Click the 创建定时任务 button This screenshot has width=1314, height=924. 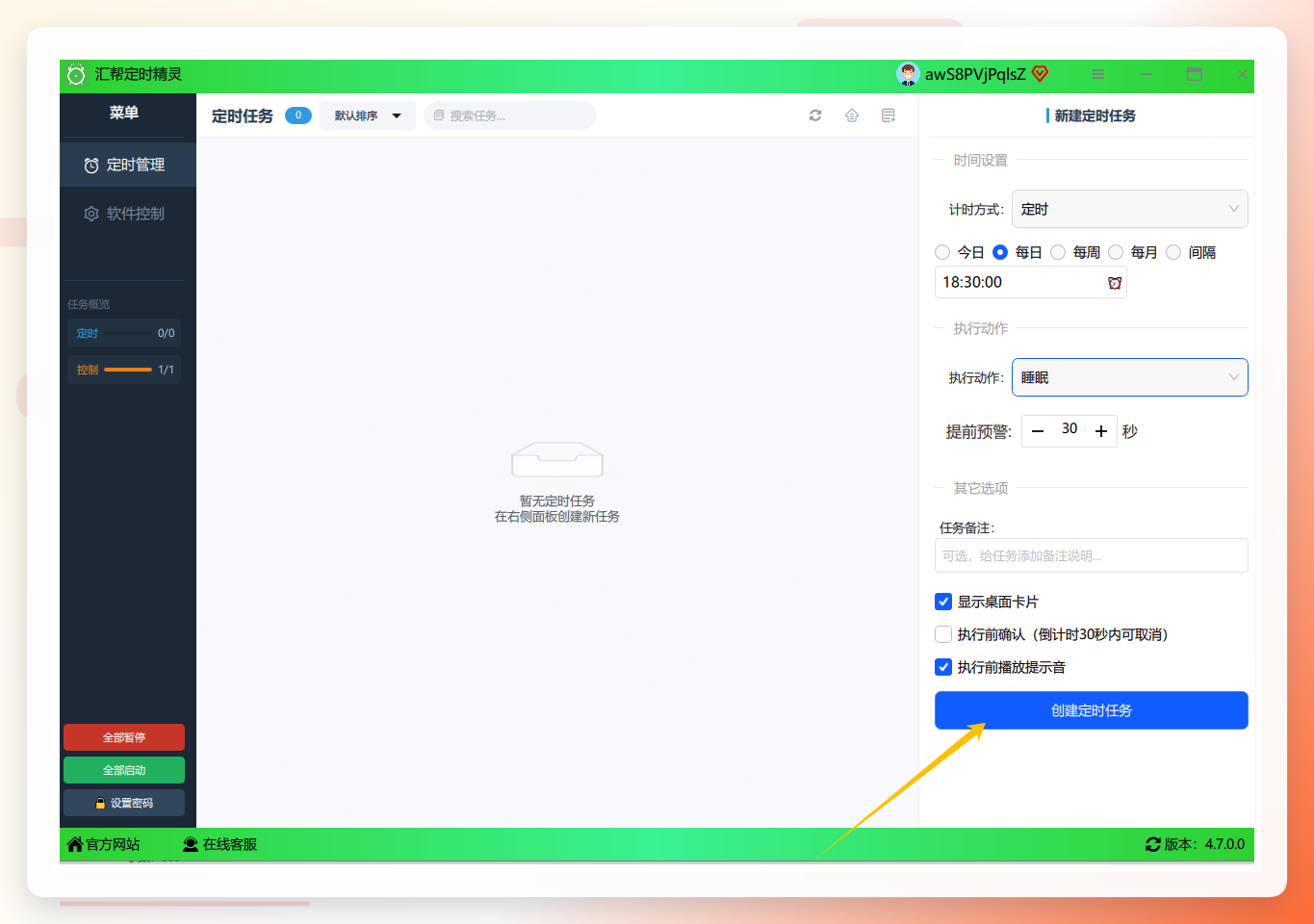click(x=1092, y=710)
